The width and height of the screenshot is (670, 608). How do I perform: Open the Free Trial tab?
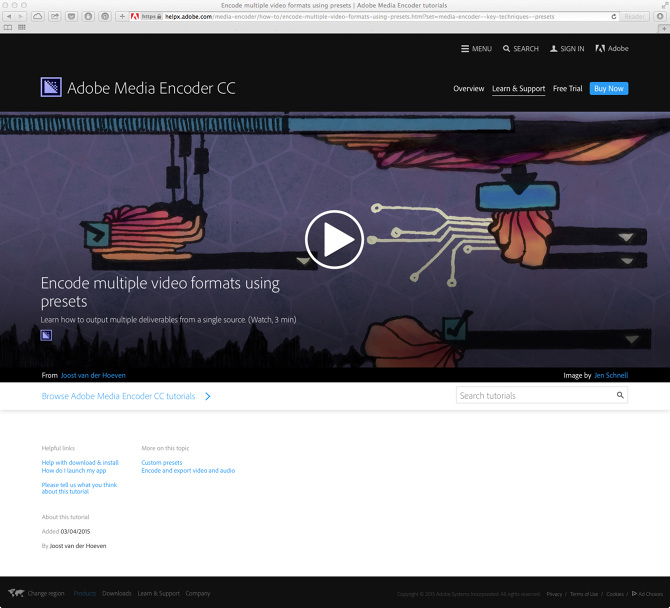point(567,88)
